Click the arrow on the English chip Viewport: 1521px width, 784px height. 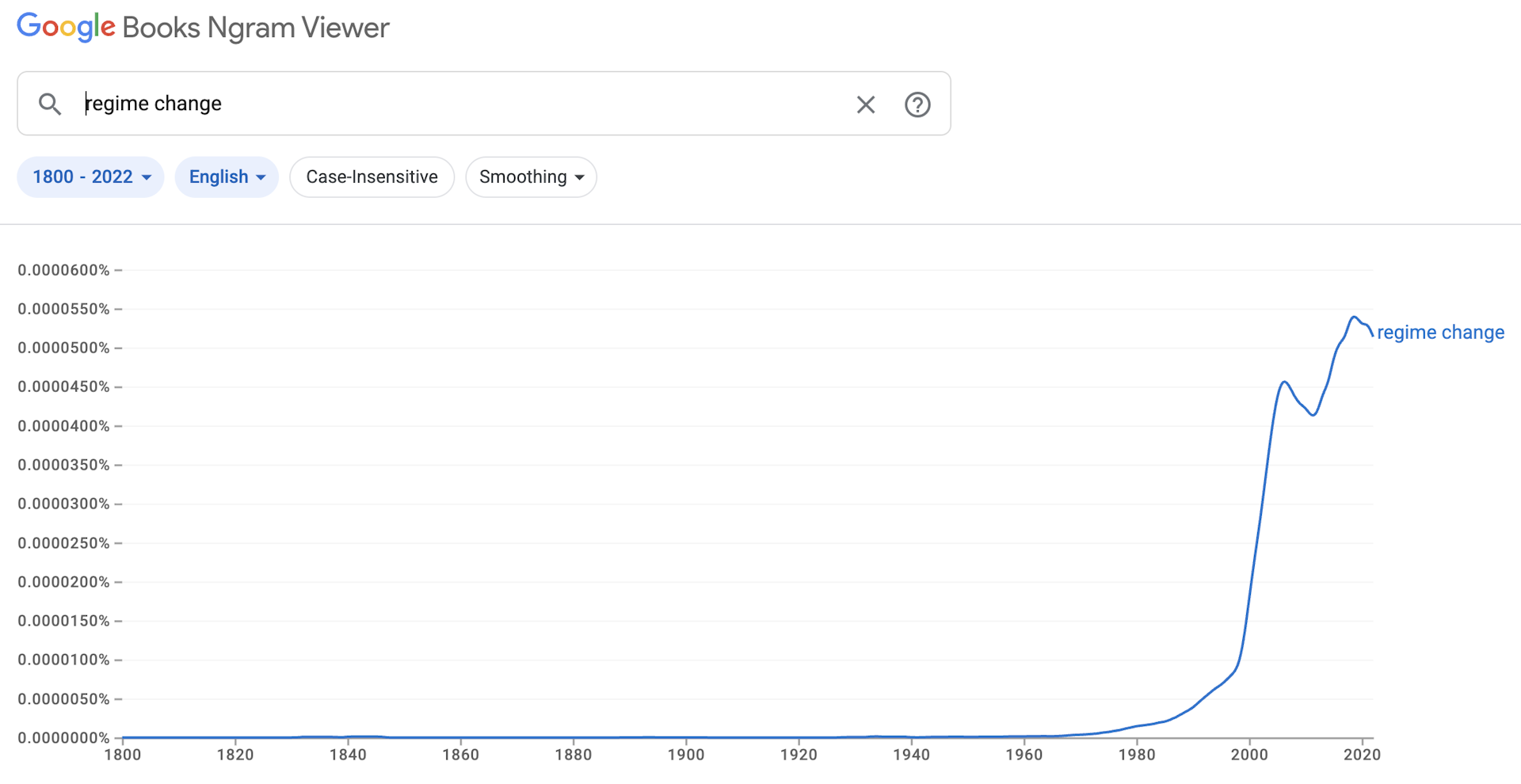click(261, 177)
